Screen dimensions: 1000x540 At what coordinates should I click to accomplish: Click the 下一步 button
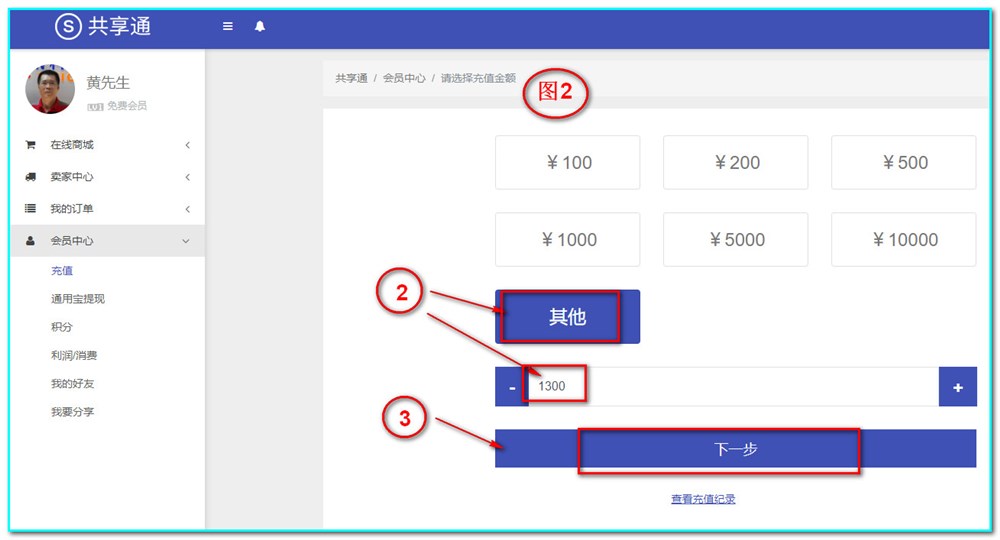735,449
